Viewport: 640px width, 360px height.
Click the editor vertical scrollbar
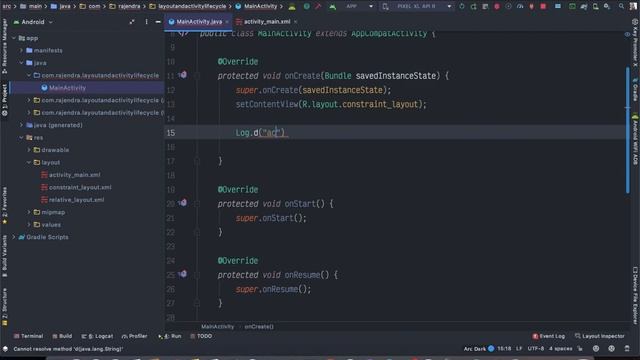(627, 131)
